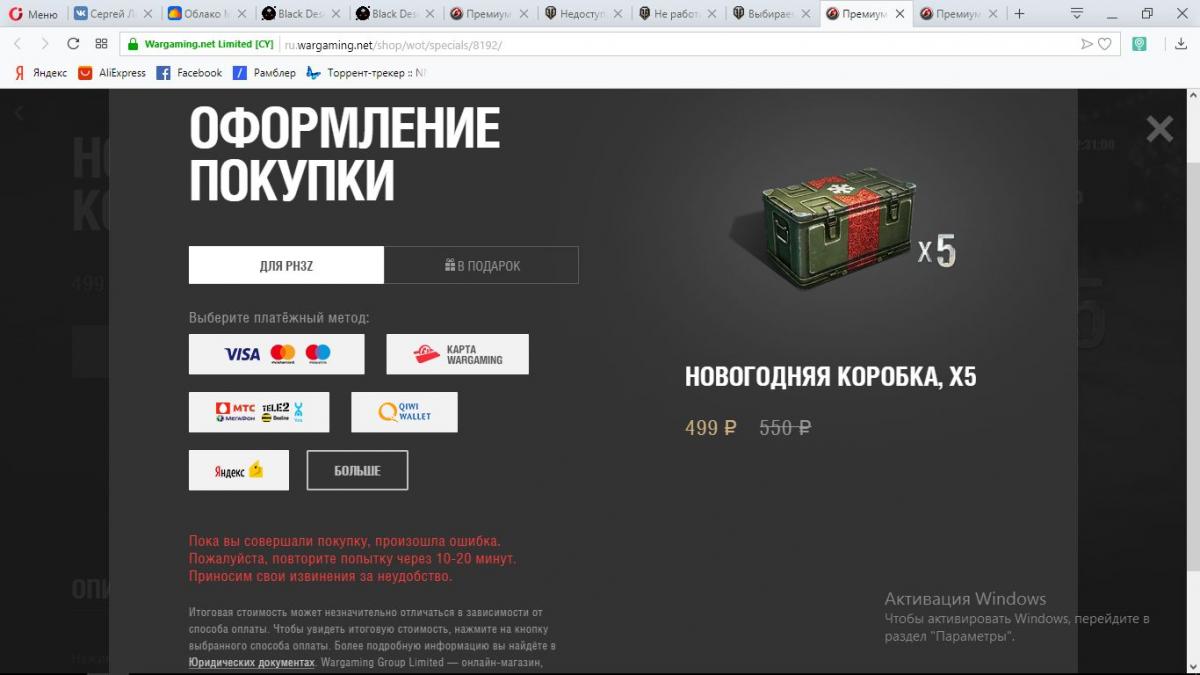Open the downloads arrow icon

[x=1180, y=44]
